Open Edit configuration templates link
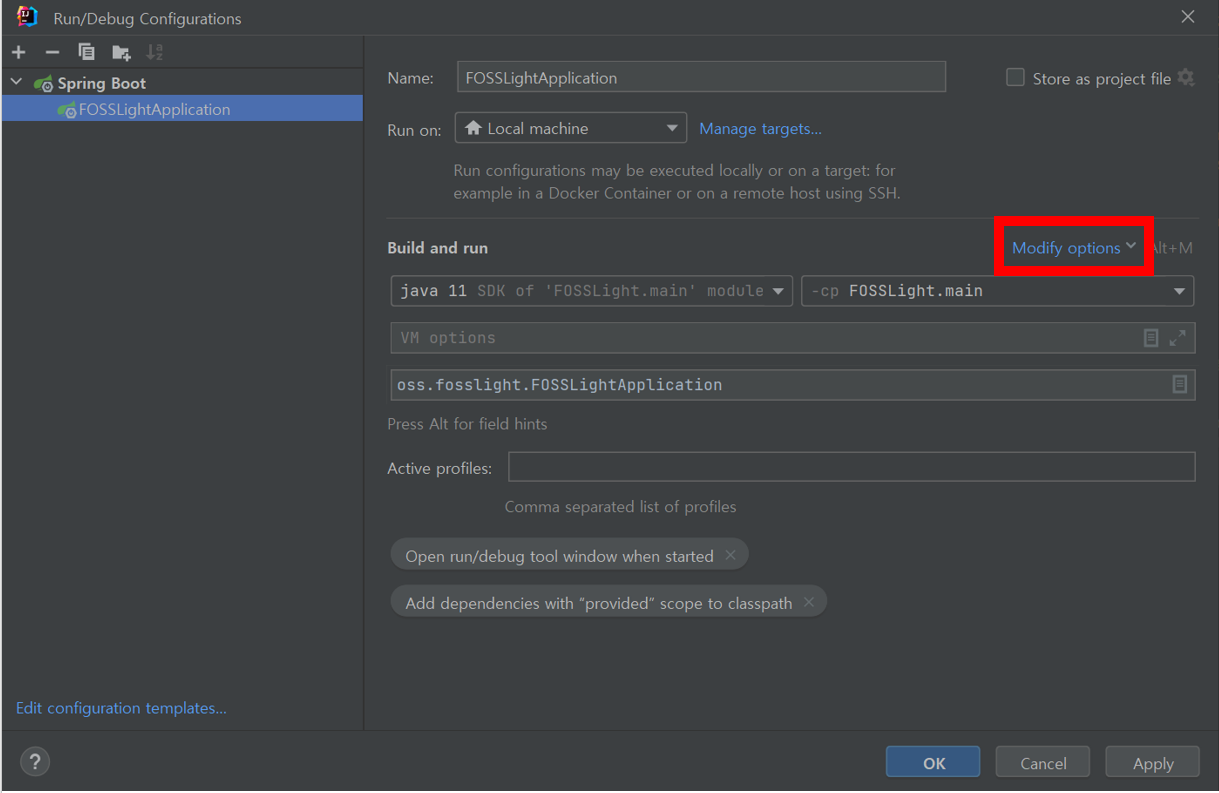 click(121, 708)
